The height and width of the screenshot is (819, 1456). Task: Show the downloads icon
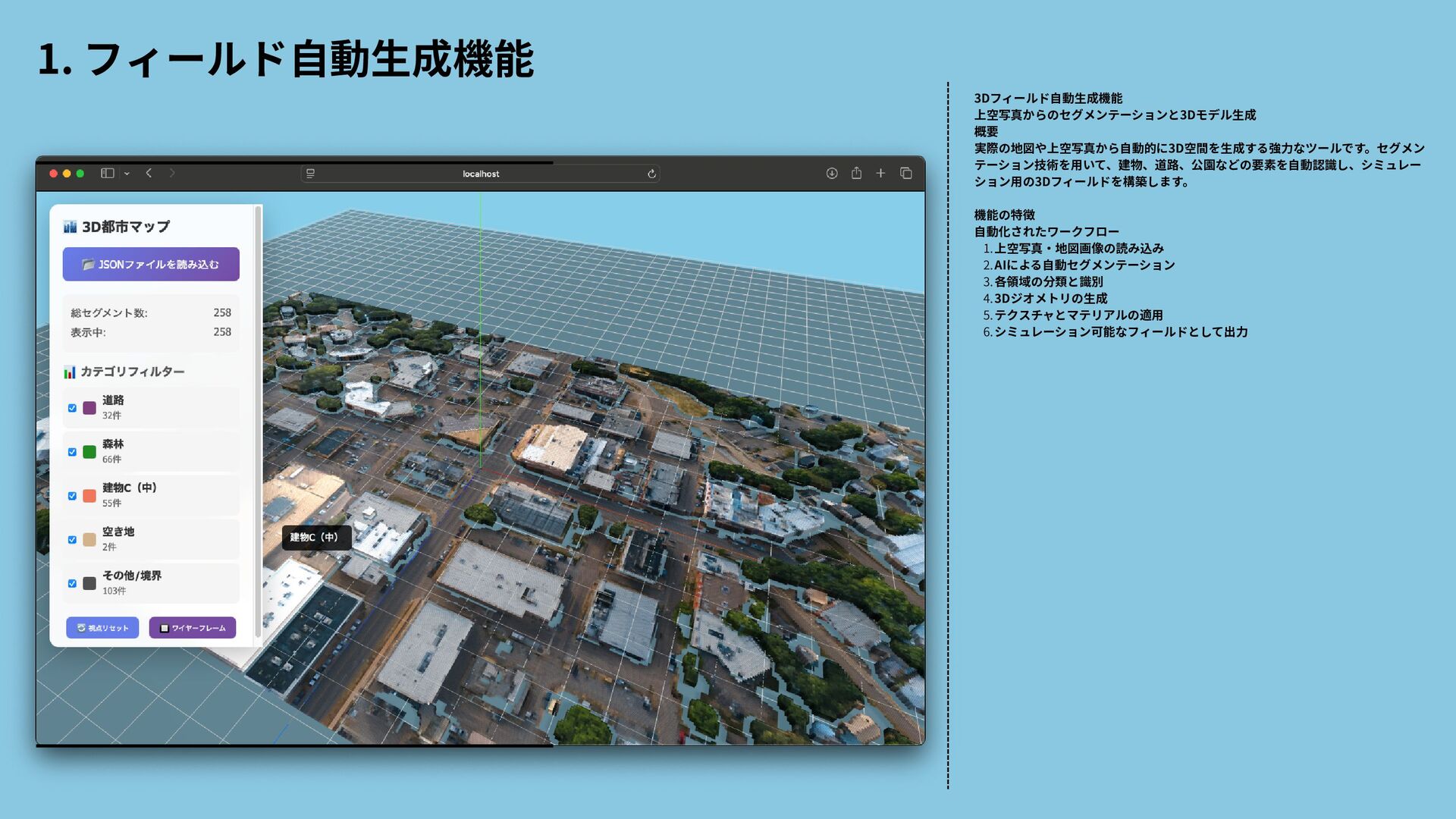click(832, 174)
